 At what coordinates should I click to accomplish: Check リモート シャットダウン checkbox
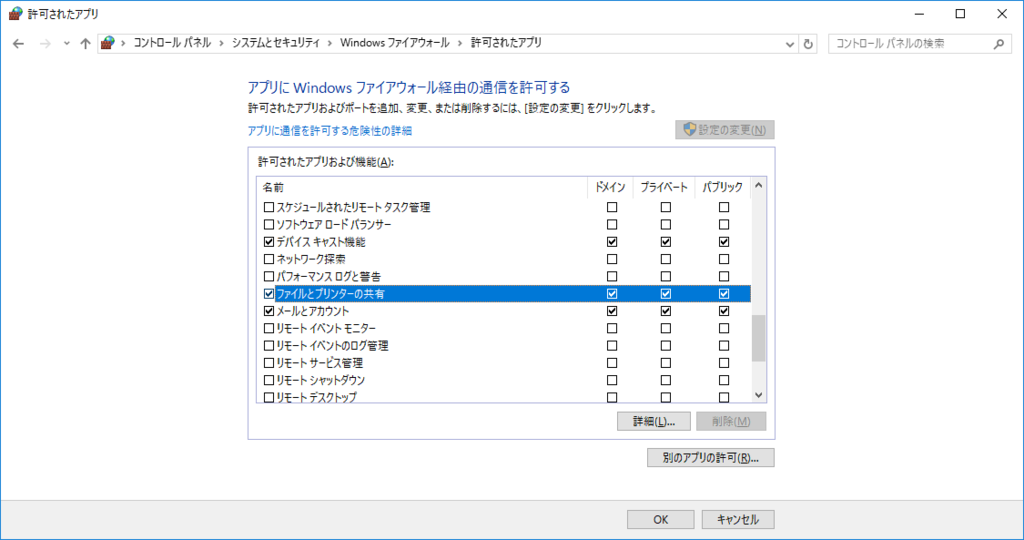(x=268, y=380)
